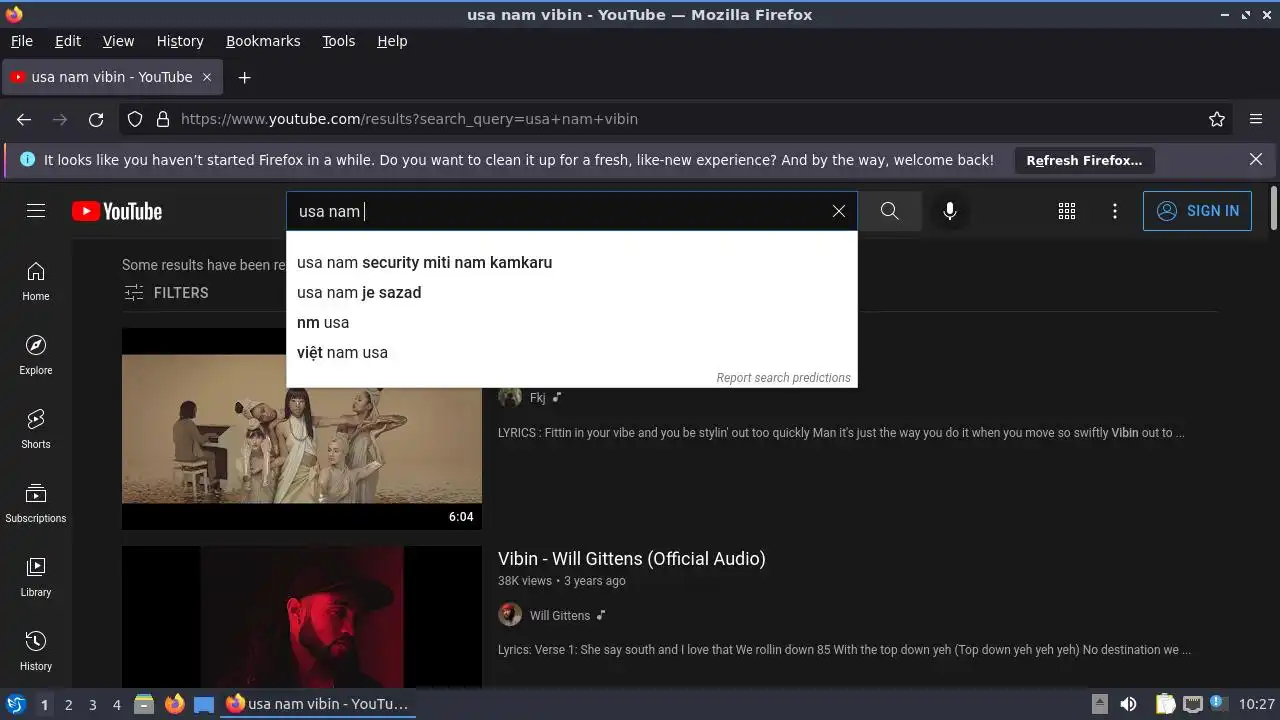1280x720 pixels.
Task: Open the Will Gittens channel name
Action: pos(560,615)
